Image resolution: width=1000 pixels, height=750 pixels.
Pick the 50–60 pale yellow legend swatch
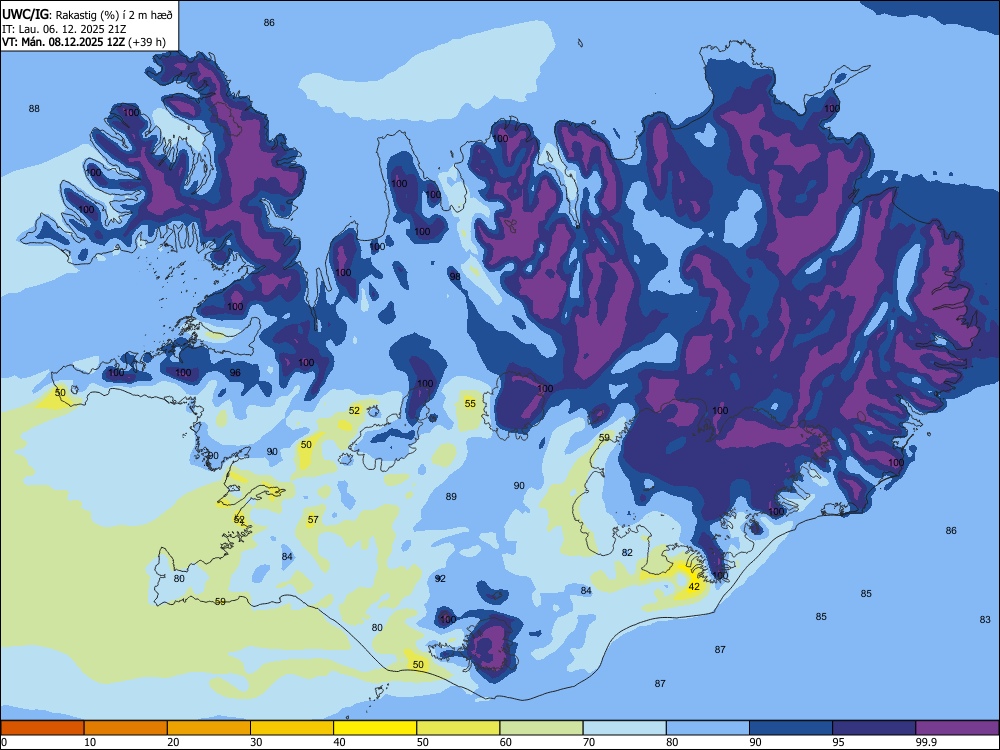(x=459, y=728)
